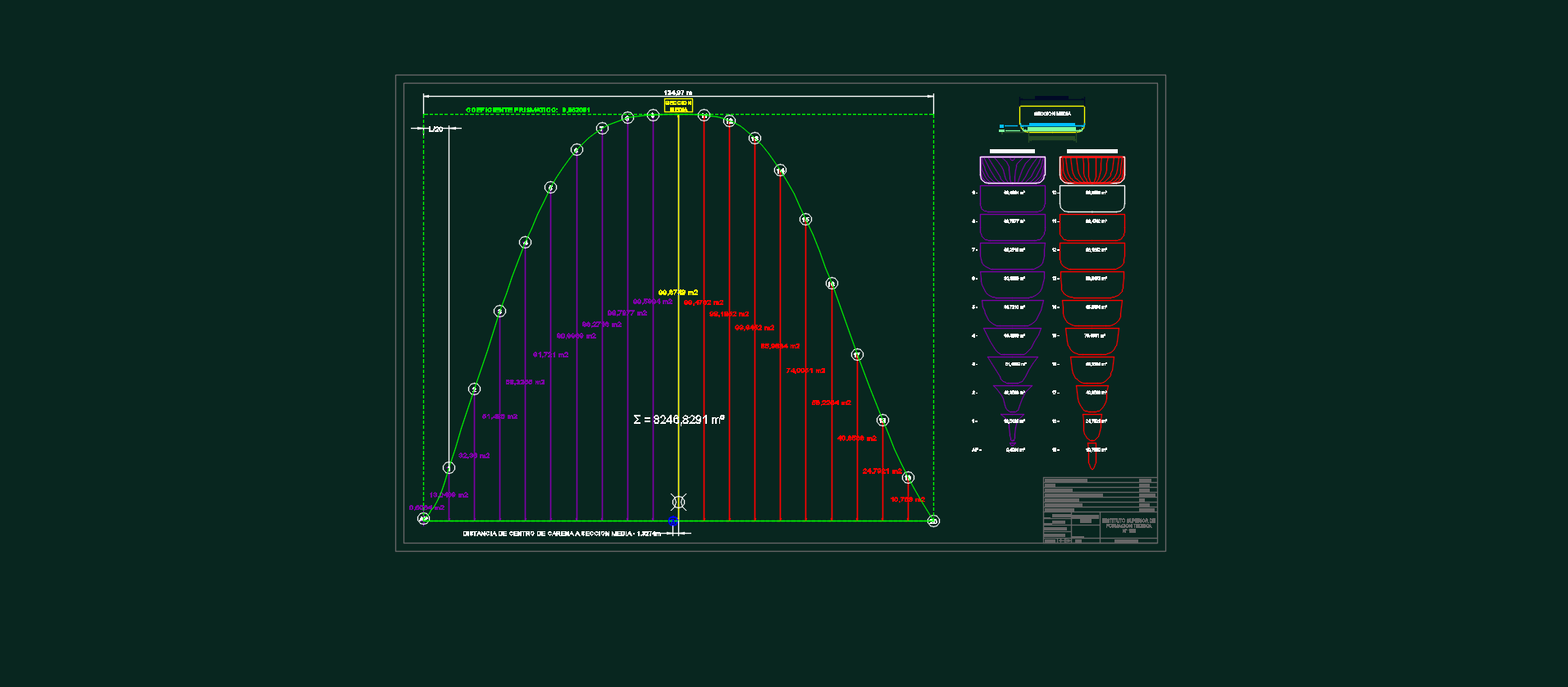Click the red 74,0051 m2 area label

click(805, 371)
